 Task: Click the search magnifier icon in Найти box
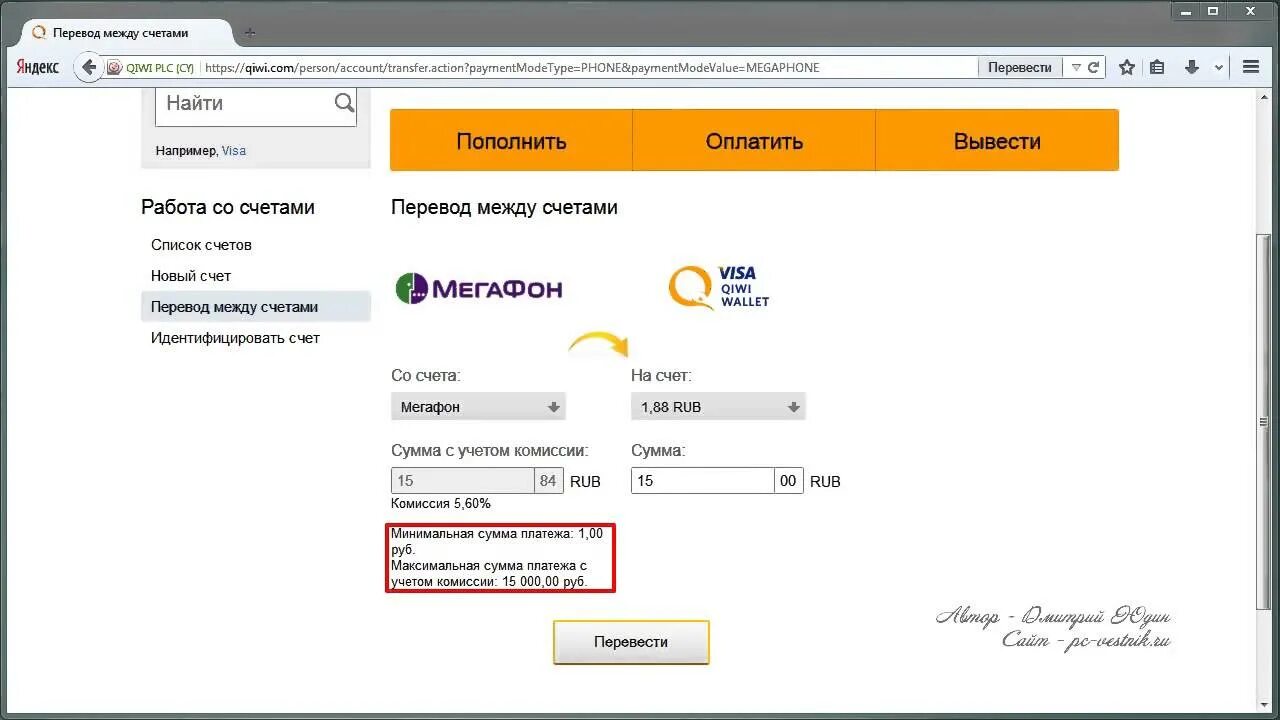tap(344, 103)
